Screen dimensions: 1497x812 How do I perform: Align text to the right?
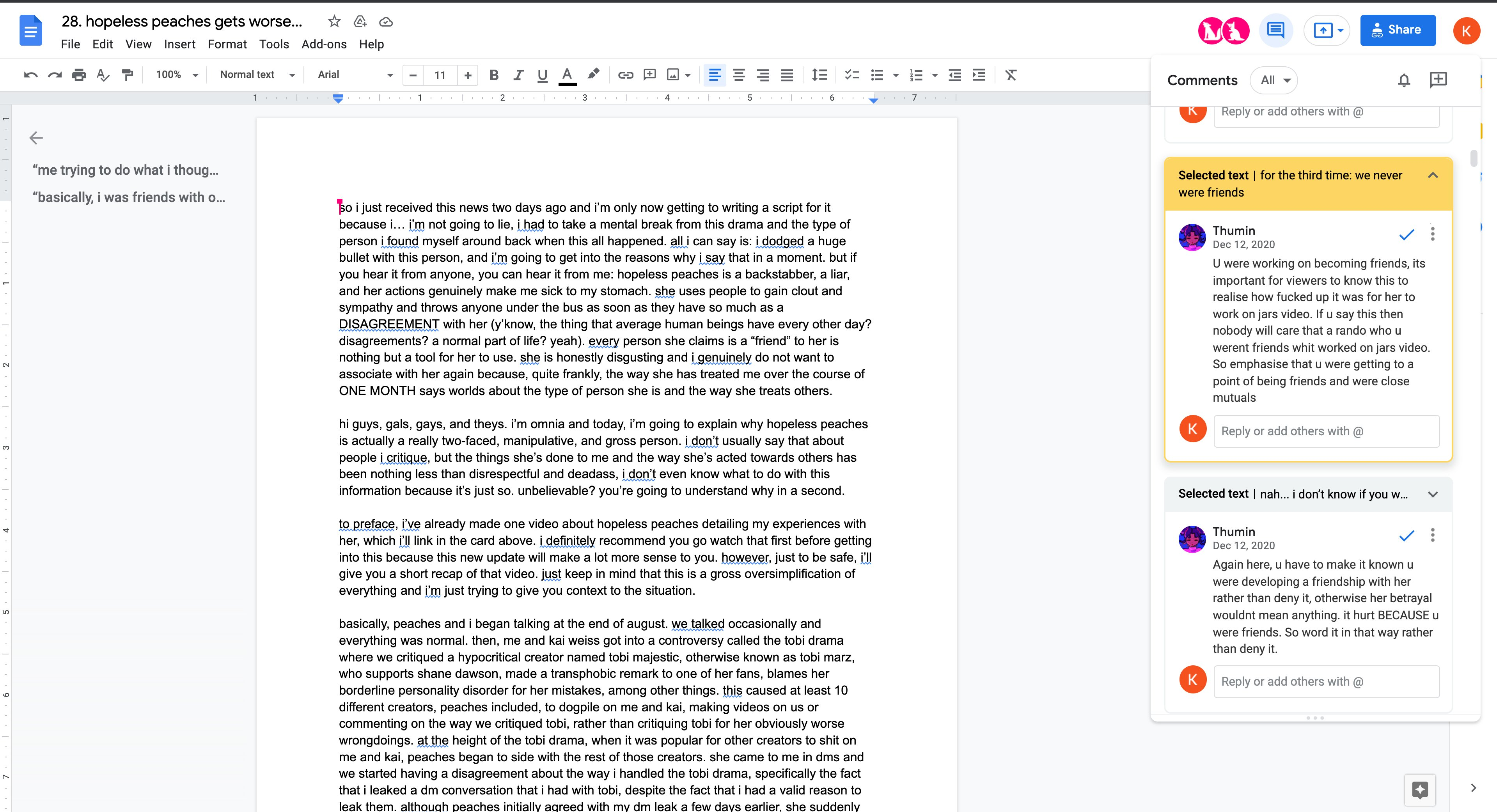(x=763, y=75)
